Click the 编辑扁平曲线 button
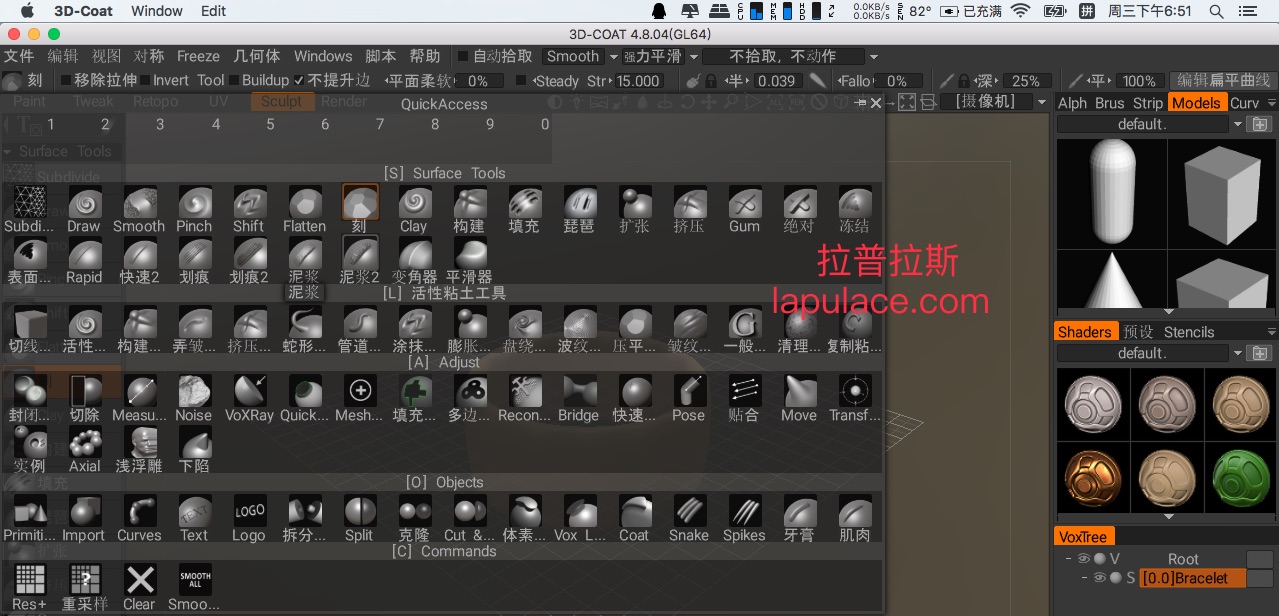This screenshot has width=1279, height=616. click(1223, 81)
